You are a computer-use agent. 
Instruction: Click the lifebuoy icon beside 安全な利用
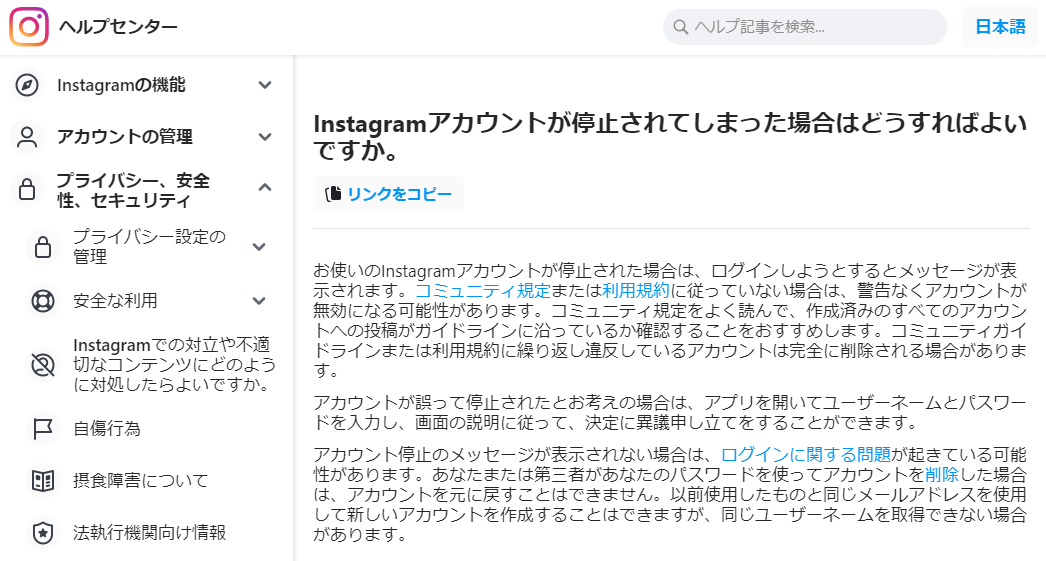[43, 301]
